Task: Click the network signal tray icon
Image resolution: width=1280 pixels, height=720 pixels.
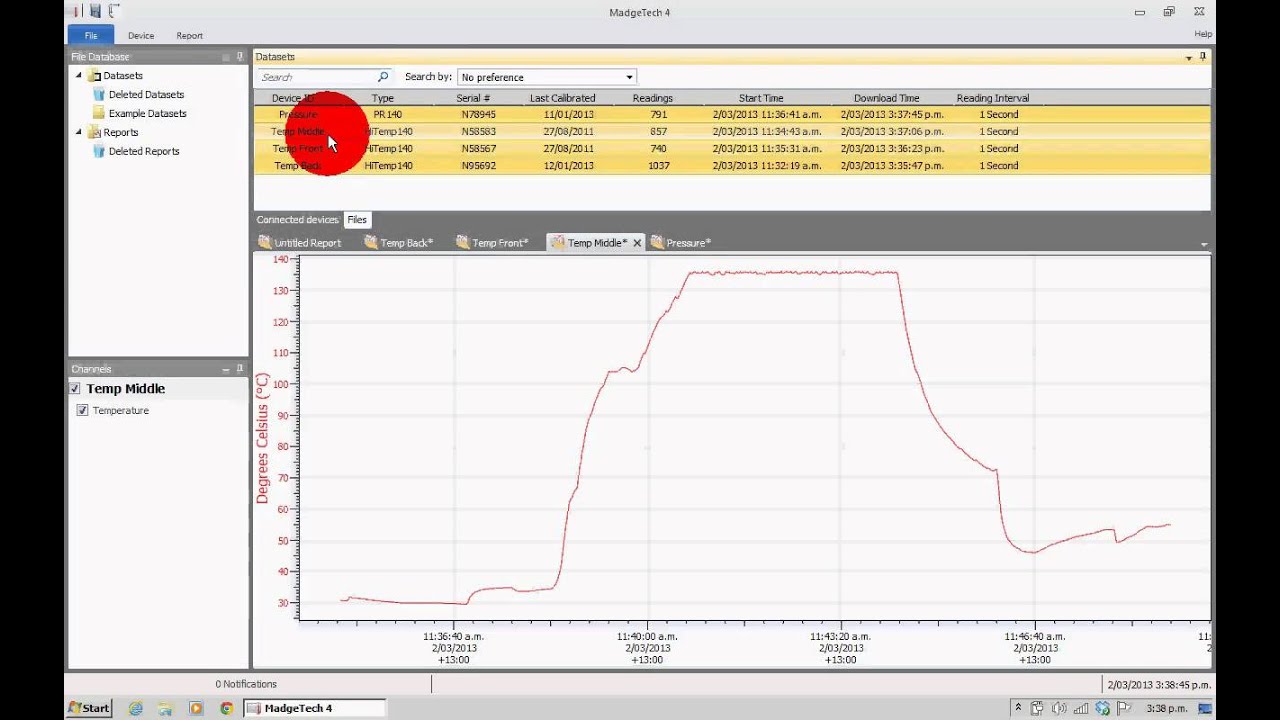Action: pyautogui.click(x=1081, y=708)
